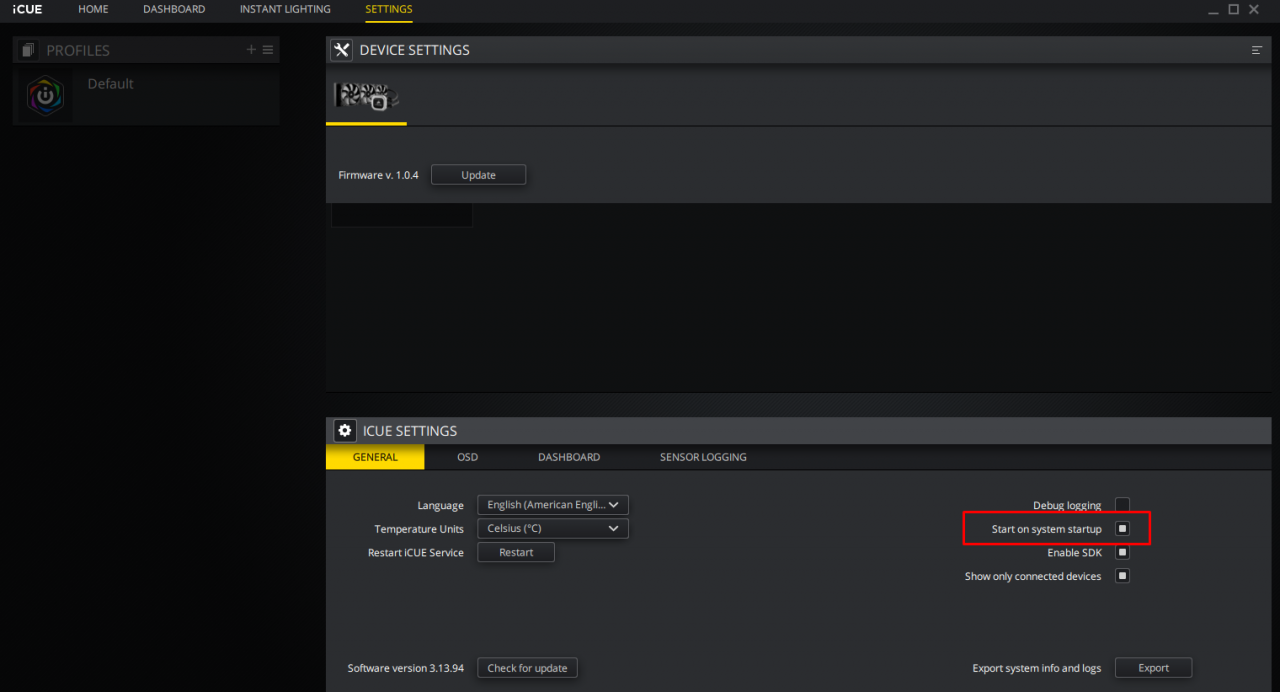Go to the Home tab

tap(93, 9)
